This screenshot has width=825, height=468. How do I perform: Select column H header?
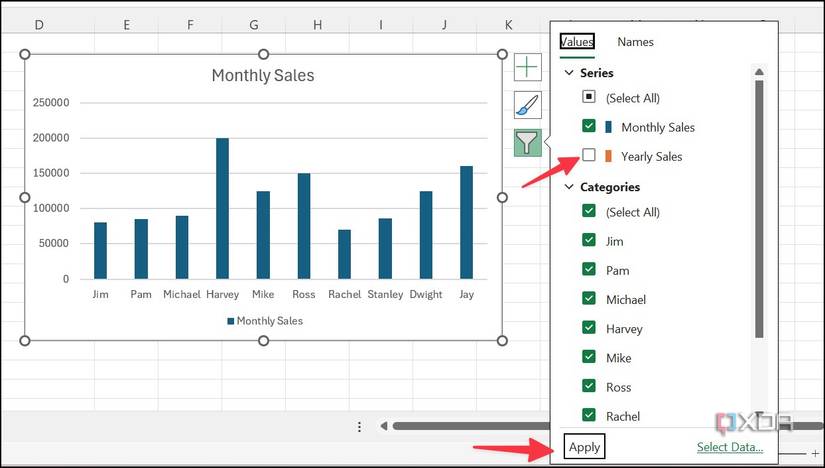coord(317,25)
